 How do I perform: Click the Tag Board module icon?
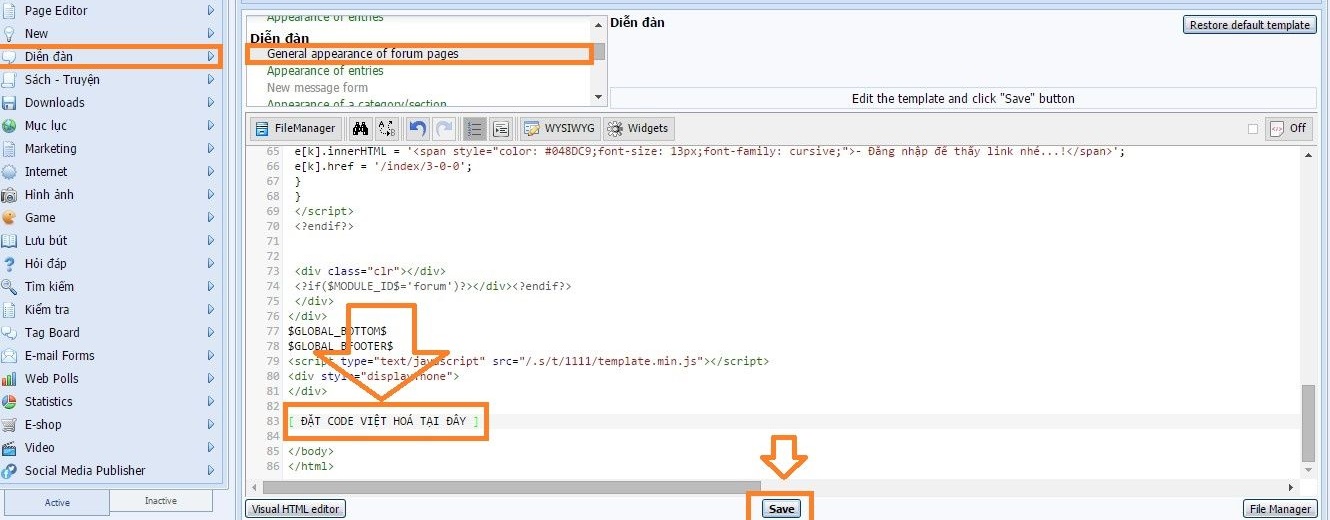pyautogui.click(x=9, y=332)
